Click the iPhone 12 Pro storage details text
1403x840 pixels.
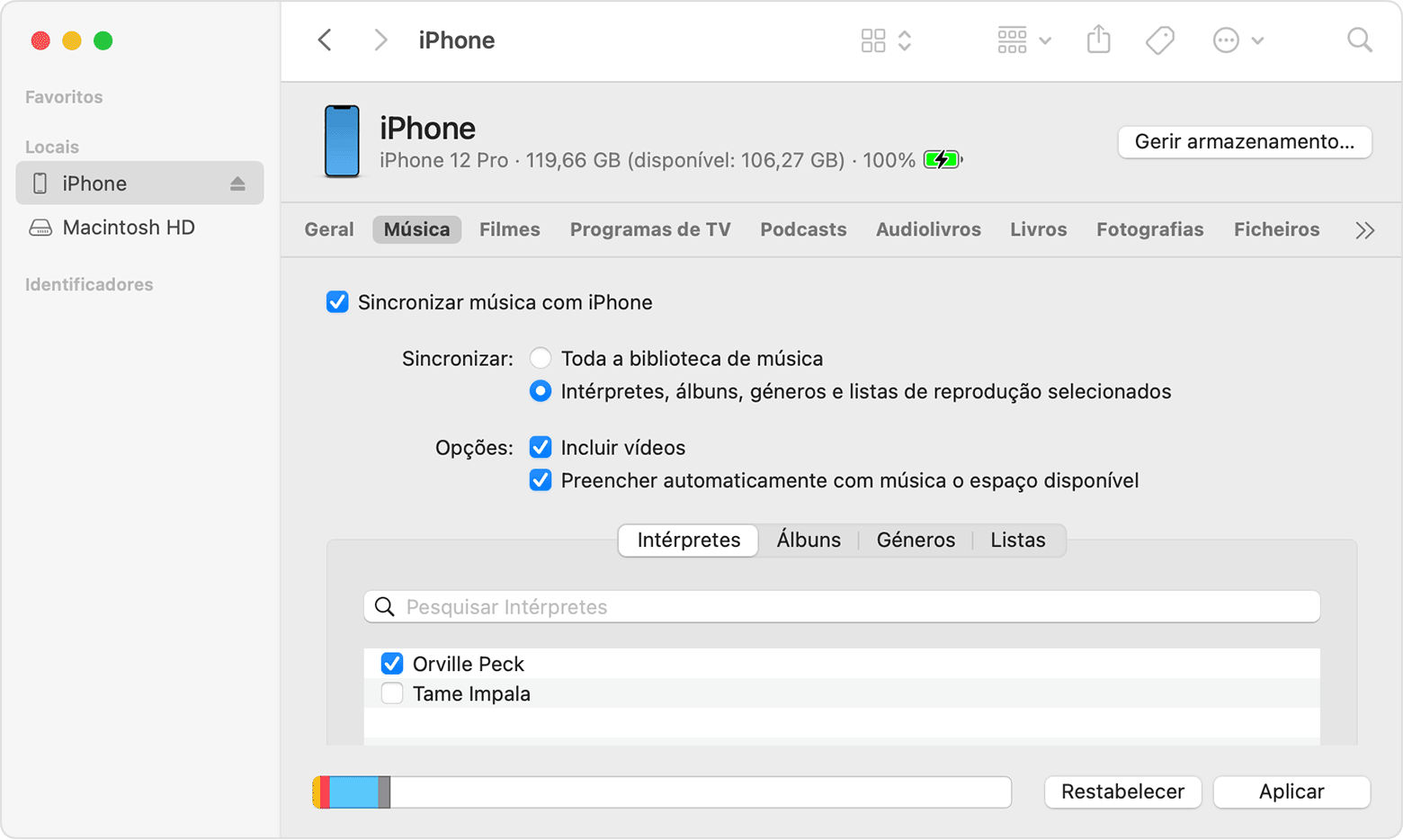648,160
